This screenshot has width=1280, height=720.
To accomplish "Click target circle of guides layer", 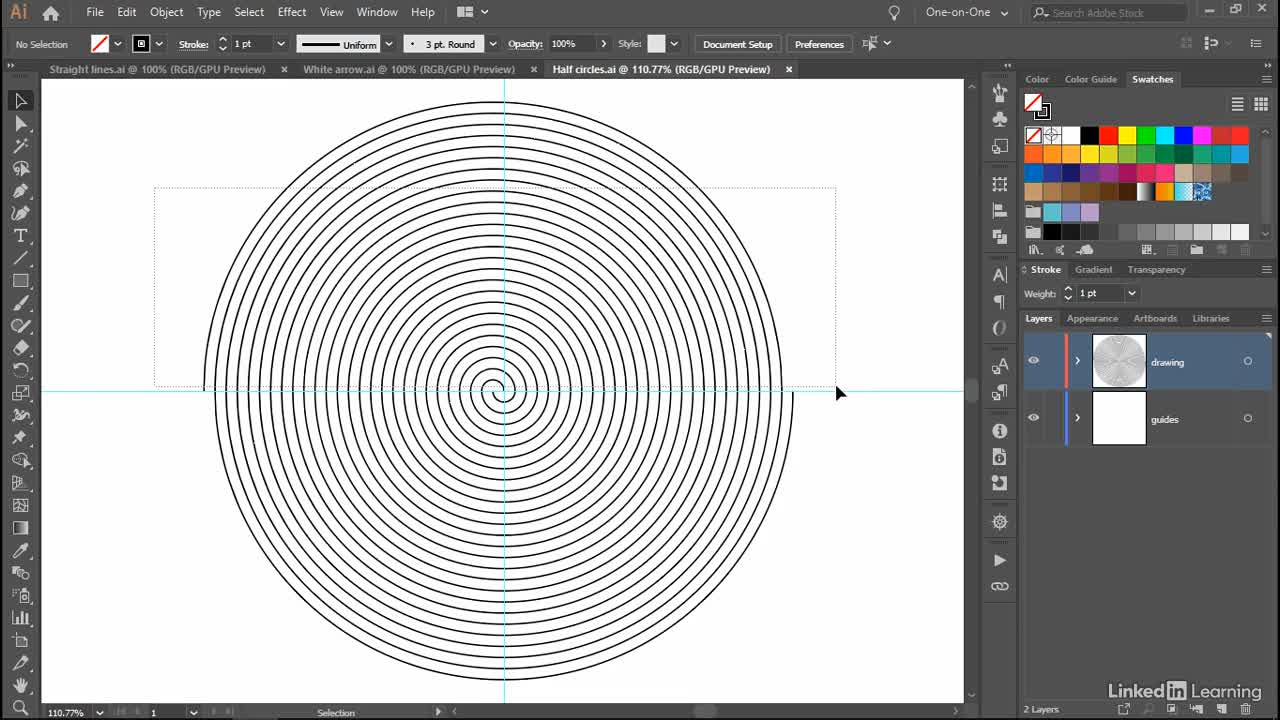I will click(x=1247, y=418).
